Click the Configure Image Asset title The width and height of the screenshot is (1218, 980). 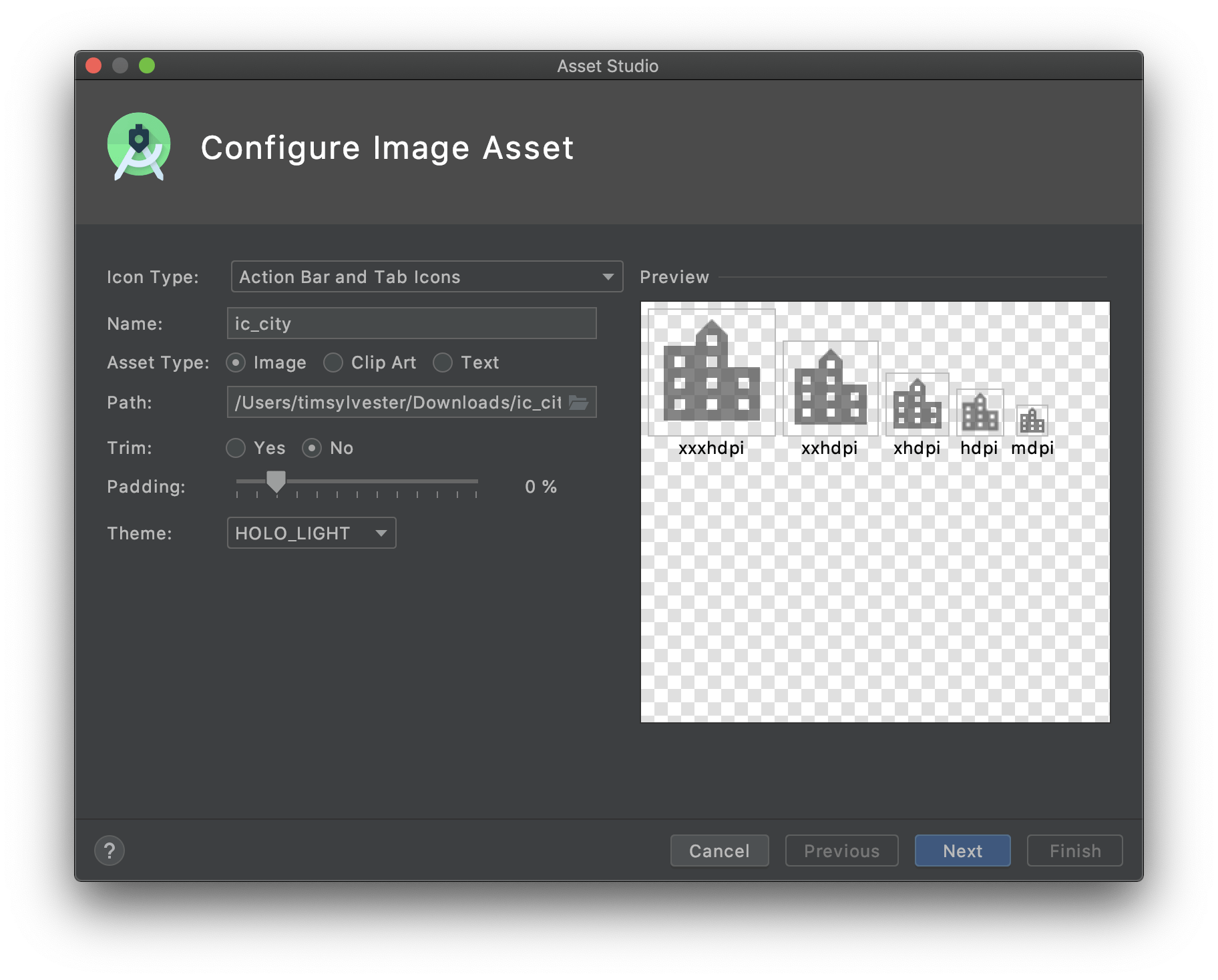[387, 148]
